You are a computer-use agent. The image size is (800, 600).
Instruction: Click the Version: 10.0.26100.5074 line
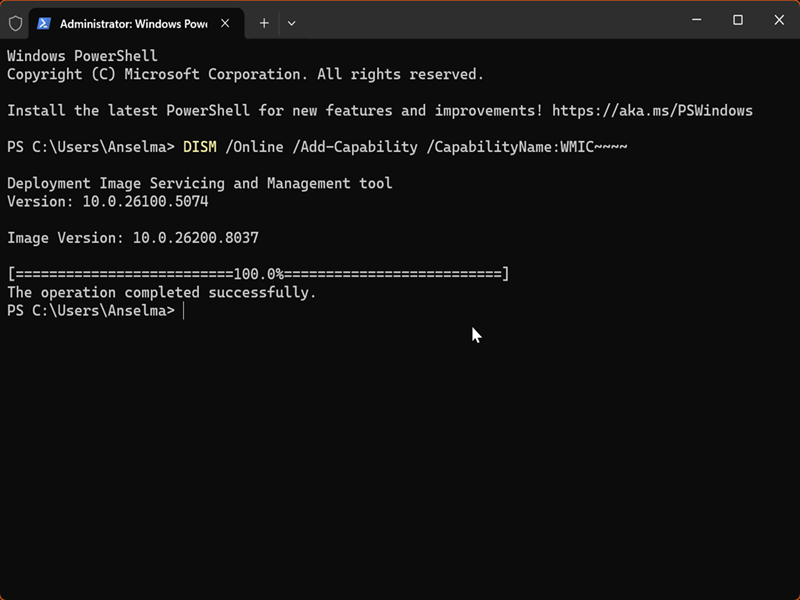pos(107,202)
